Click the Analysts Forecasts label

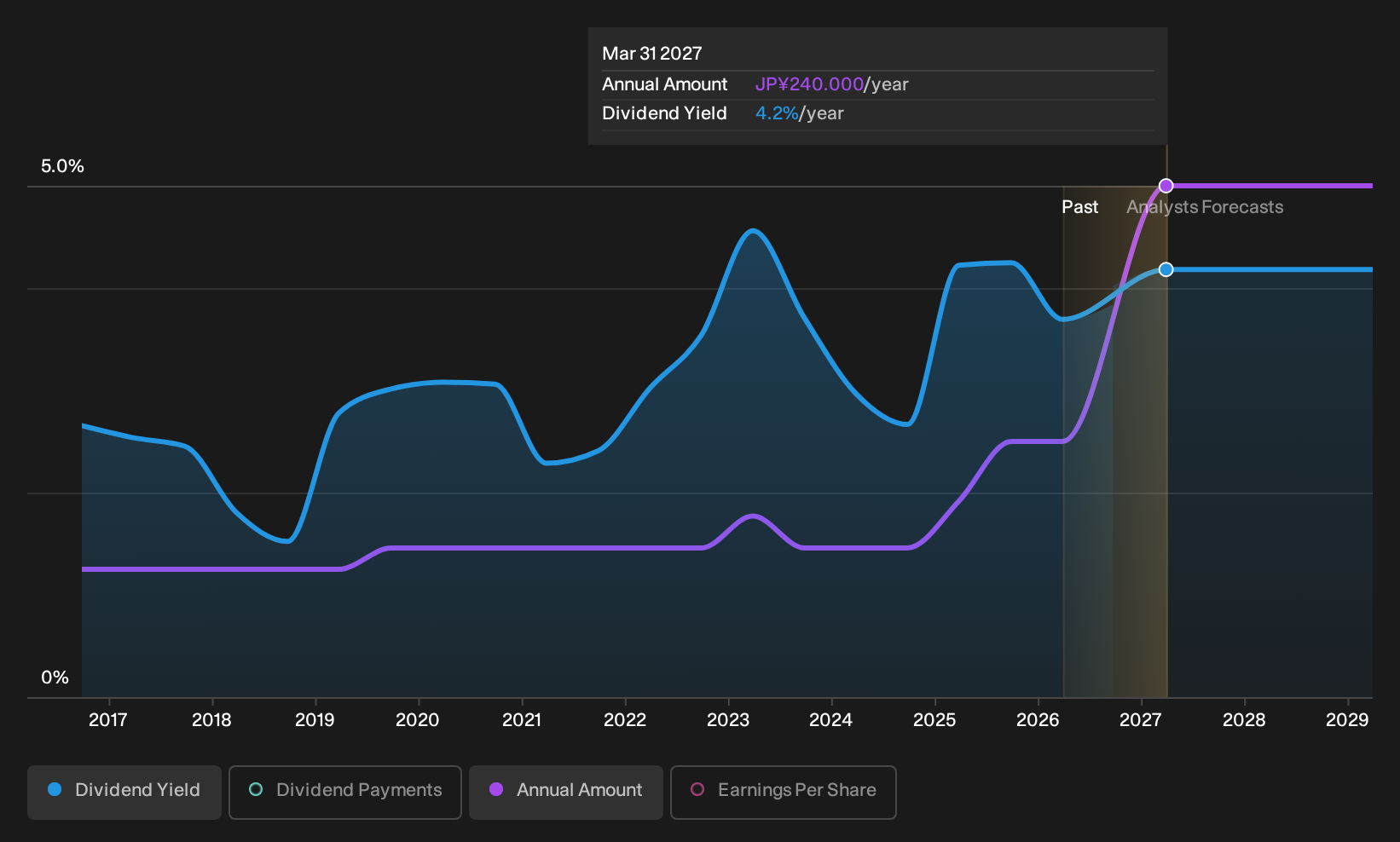point(1205,207)
